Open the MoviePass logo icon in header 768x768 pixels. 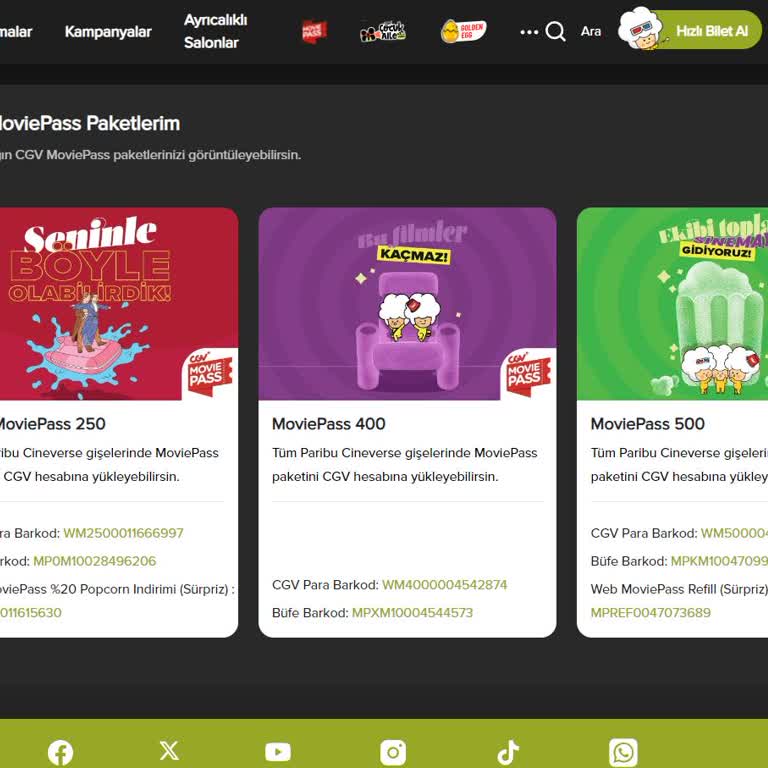click(314, 31)
